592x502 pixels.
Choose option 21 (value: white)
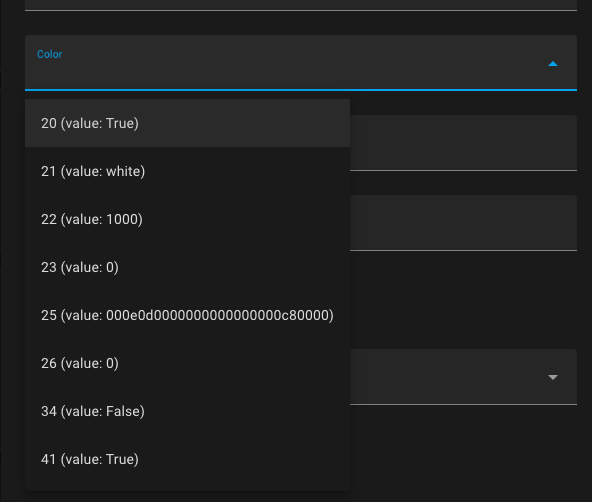[x=187, y=171]
